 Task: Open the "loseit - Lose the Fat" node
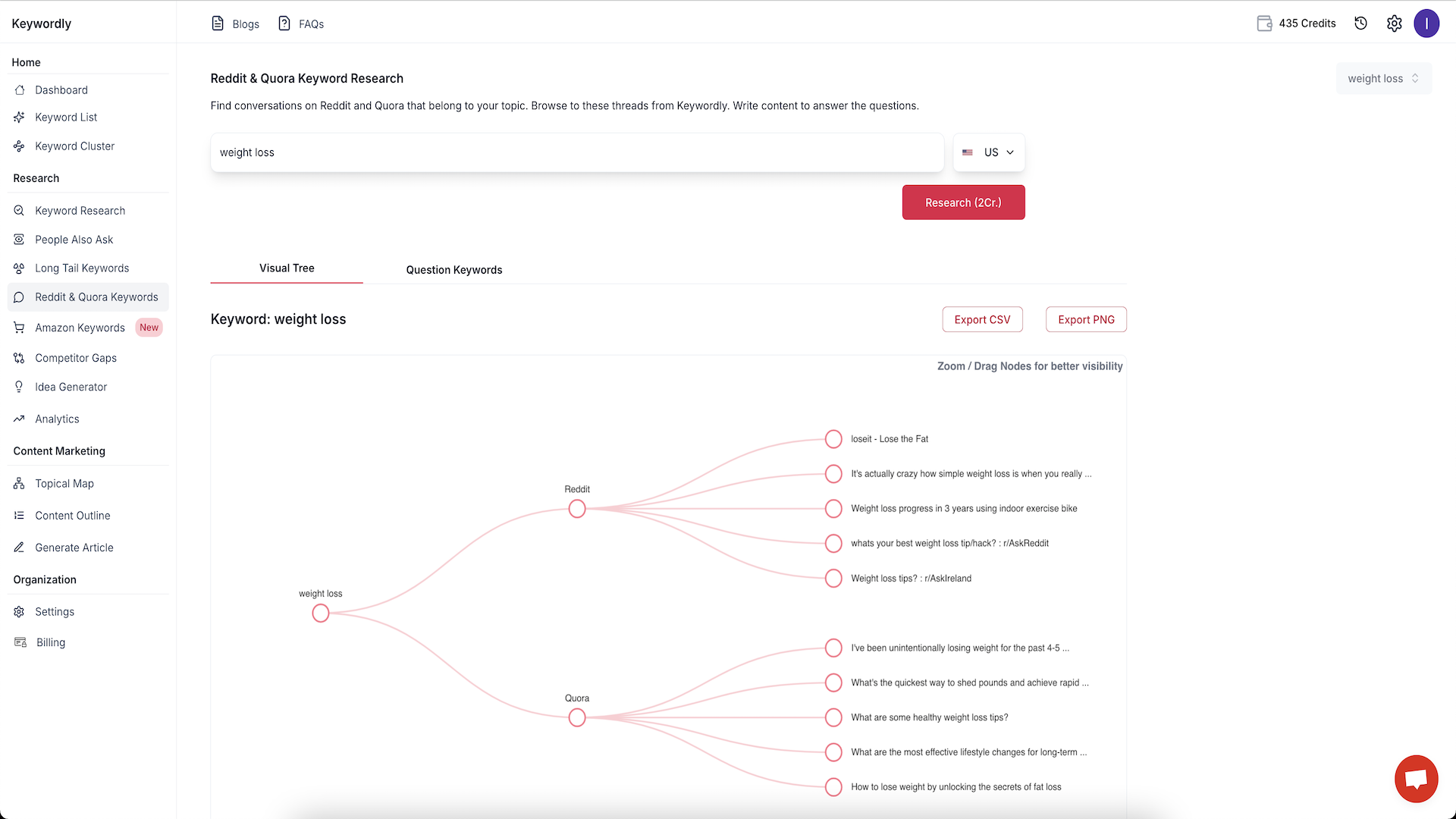click(833, 439)
